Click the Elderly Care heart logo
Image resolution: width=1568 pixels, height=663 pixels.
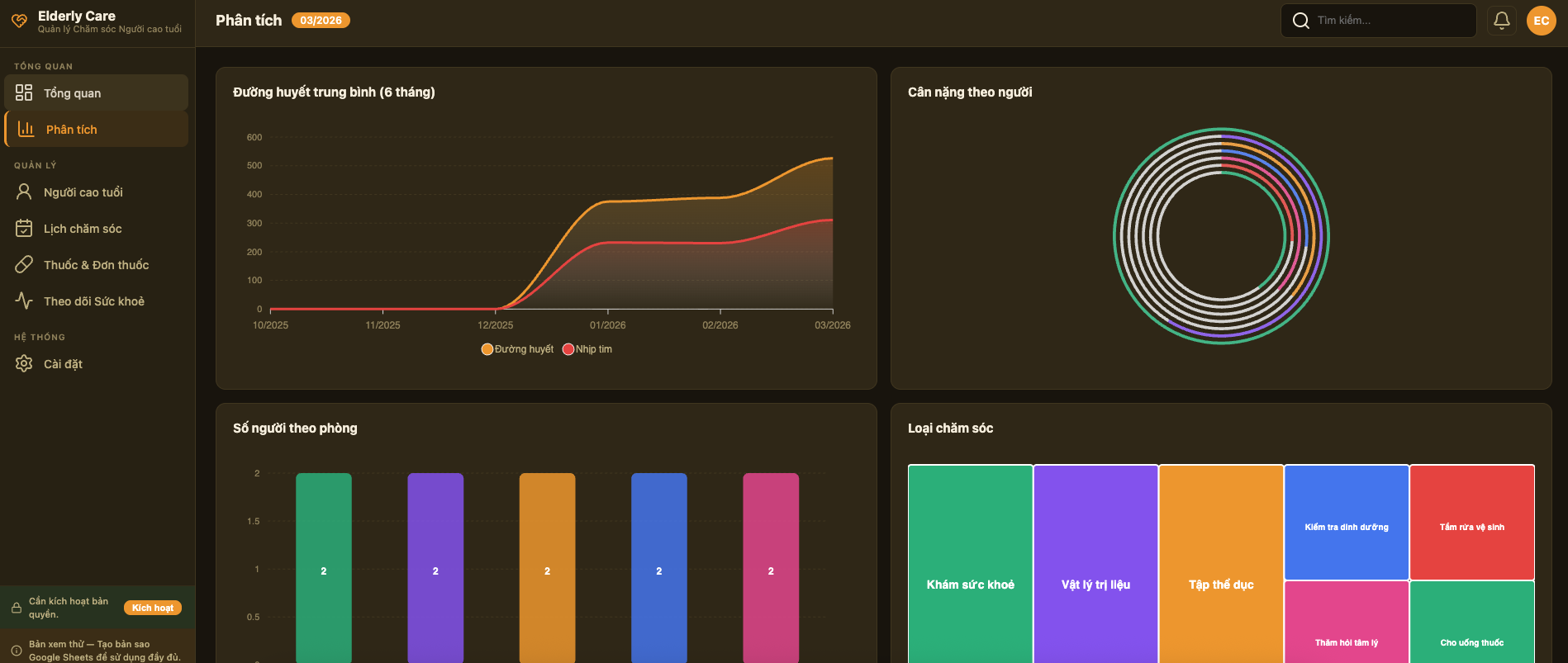(x=19, y=21)
